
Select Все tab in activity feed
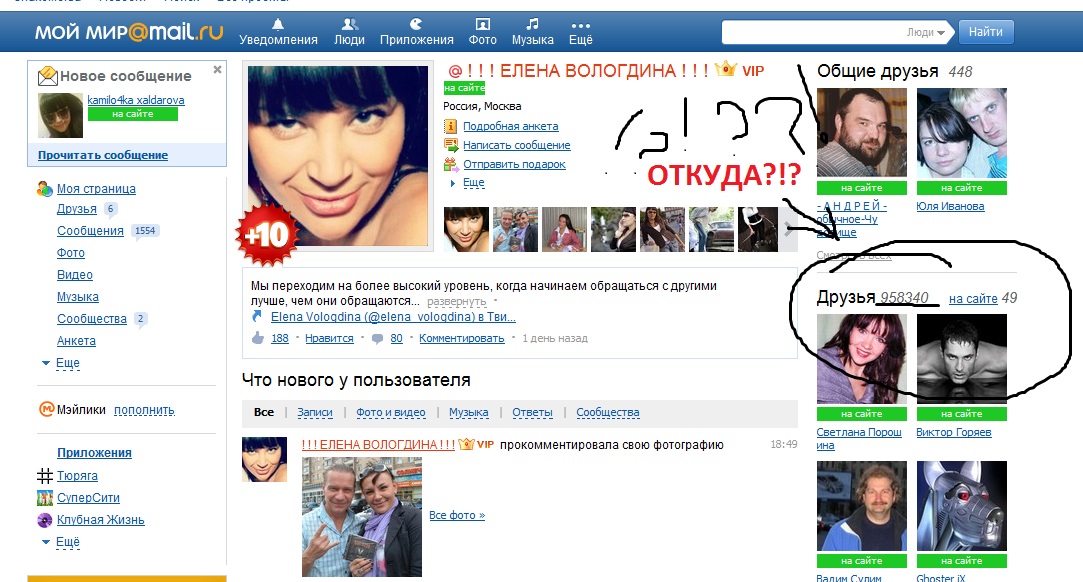(x=264, y=412)
